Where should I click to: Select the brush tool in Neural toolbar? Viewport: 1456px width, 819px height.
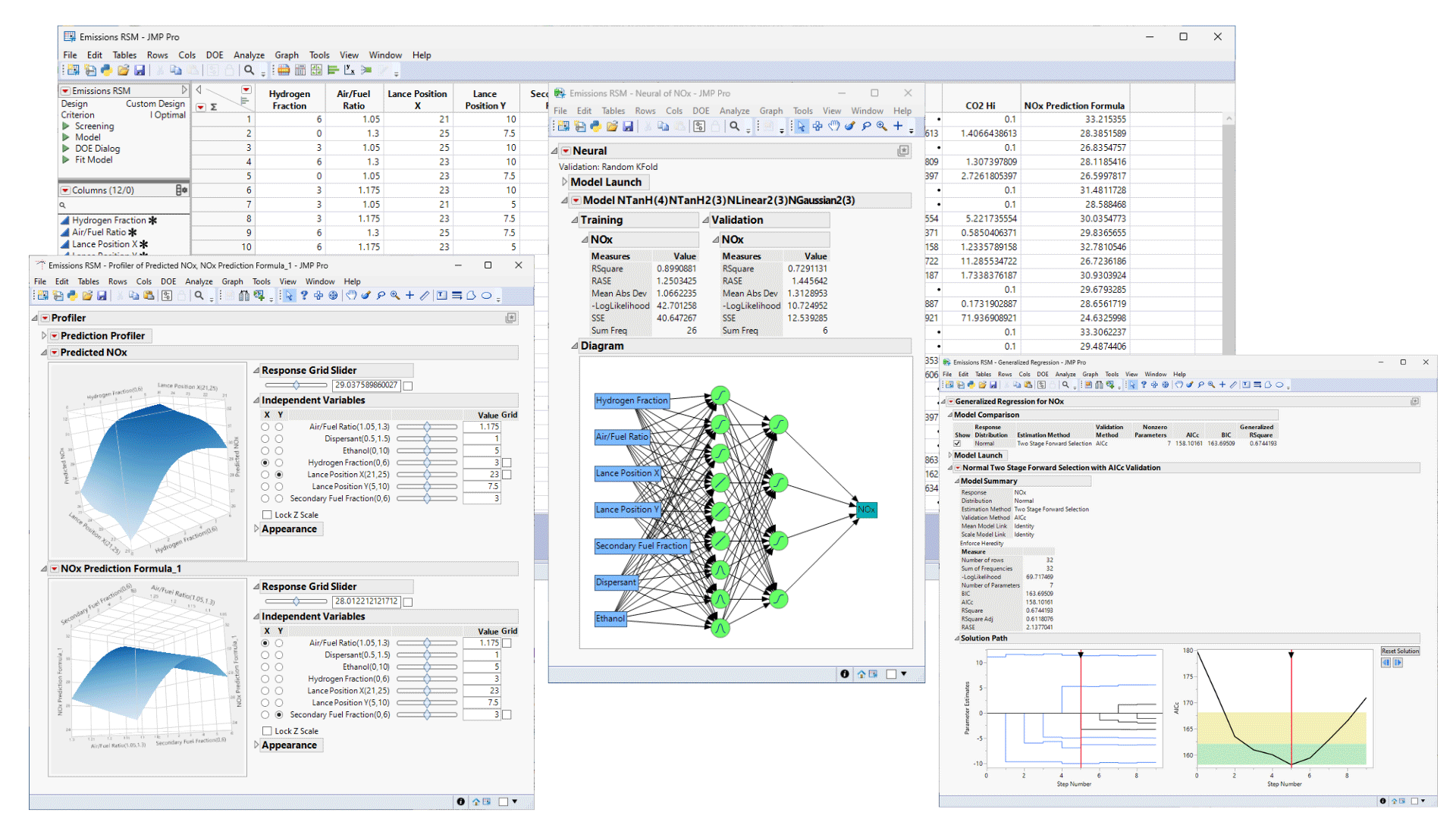pos(850,127)
